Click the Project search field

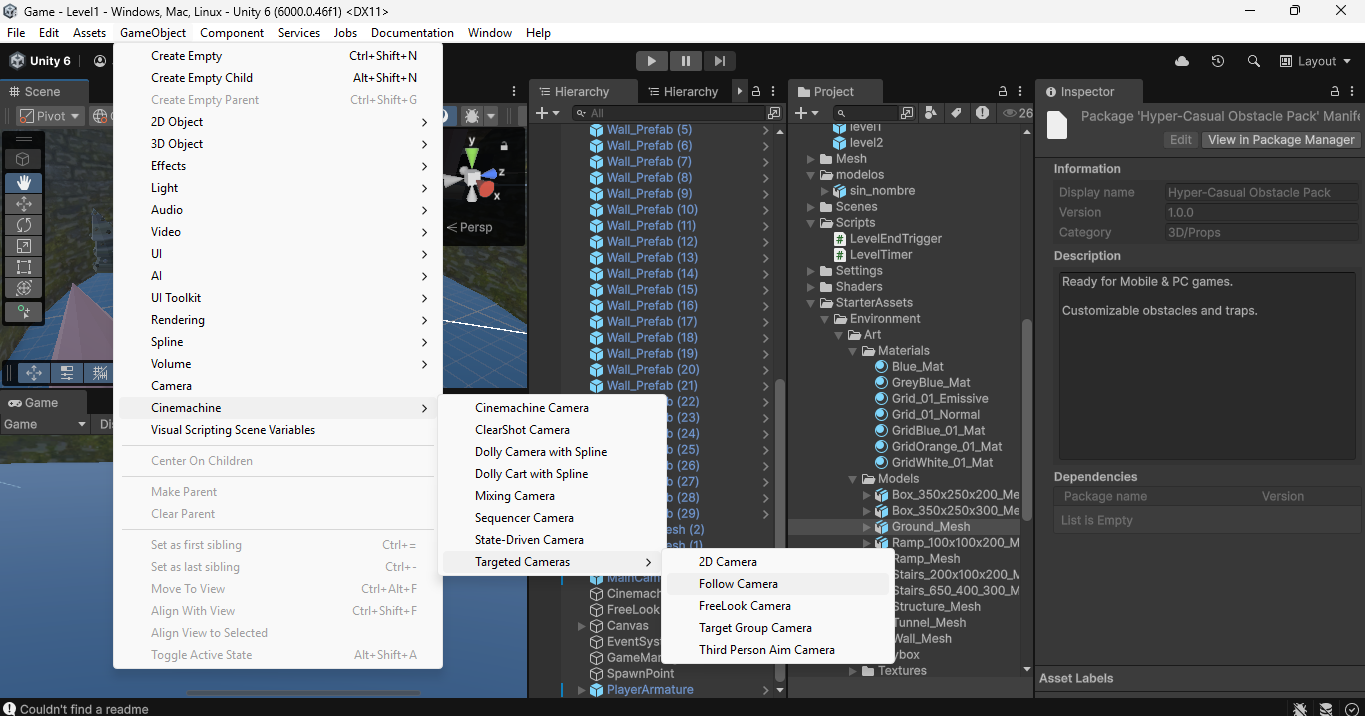[867, 113]
